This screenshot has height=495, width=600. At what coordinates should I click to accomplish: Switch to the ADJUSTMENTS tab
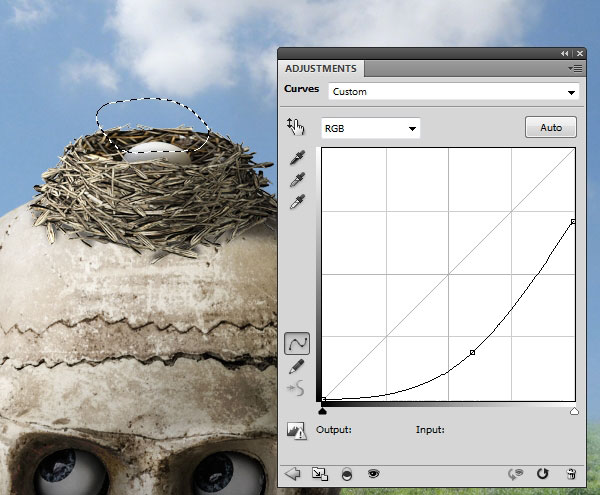click(321, 68)
